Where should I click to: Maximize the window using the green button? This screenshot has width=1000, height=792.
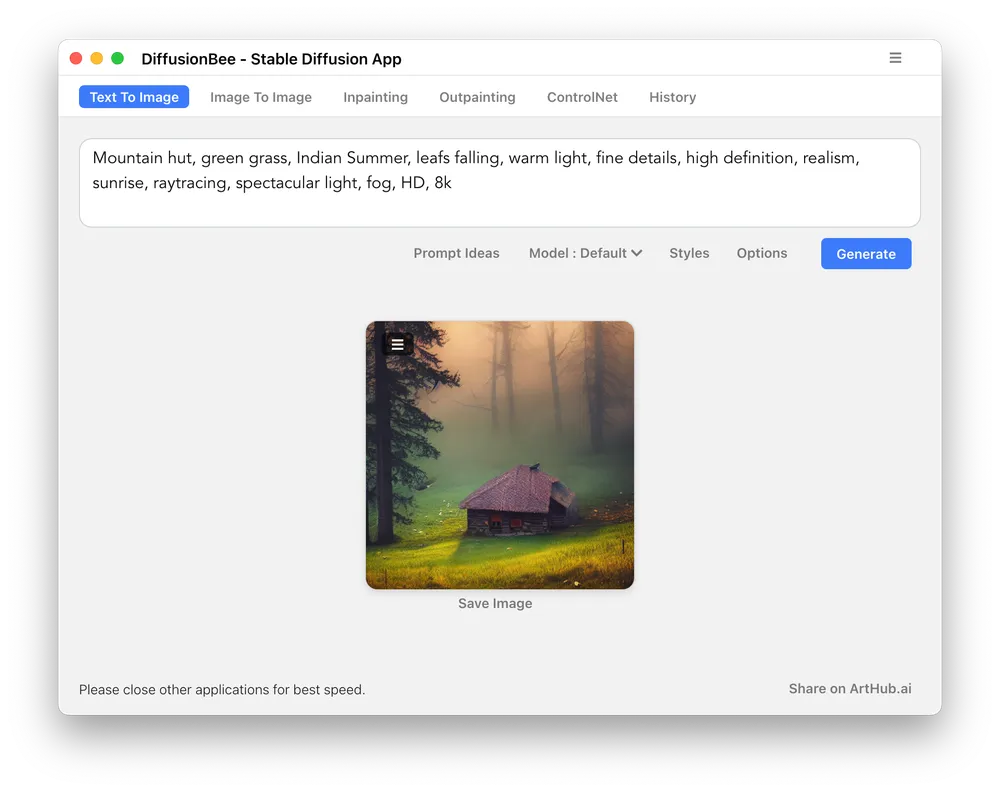pos(118,59)
